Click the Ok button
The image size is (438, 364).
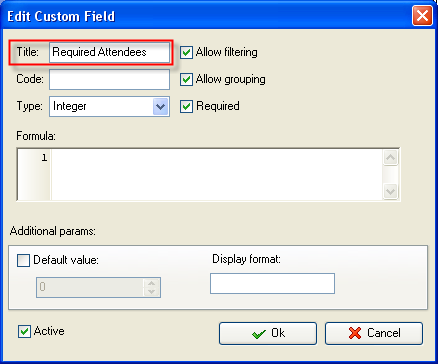[x=268, y=333]
